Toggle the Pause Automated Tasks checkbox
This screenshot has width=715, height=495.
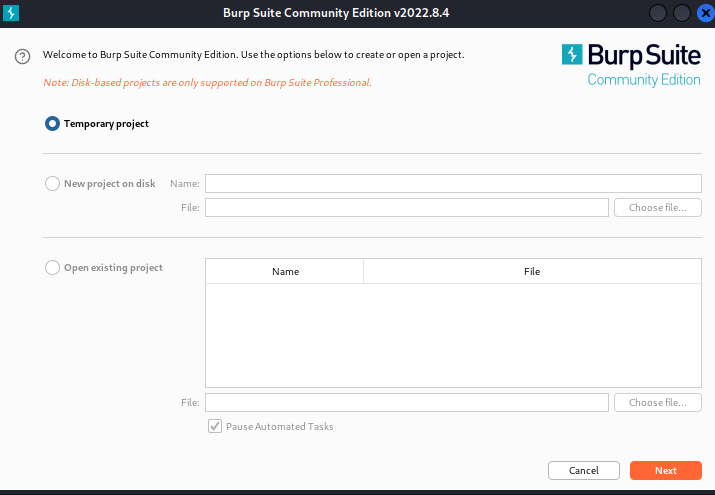click(x=215, y=426)
